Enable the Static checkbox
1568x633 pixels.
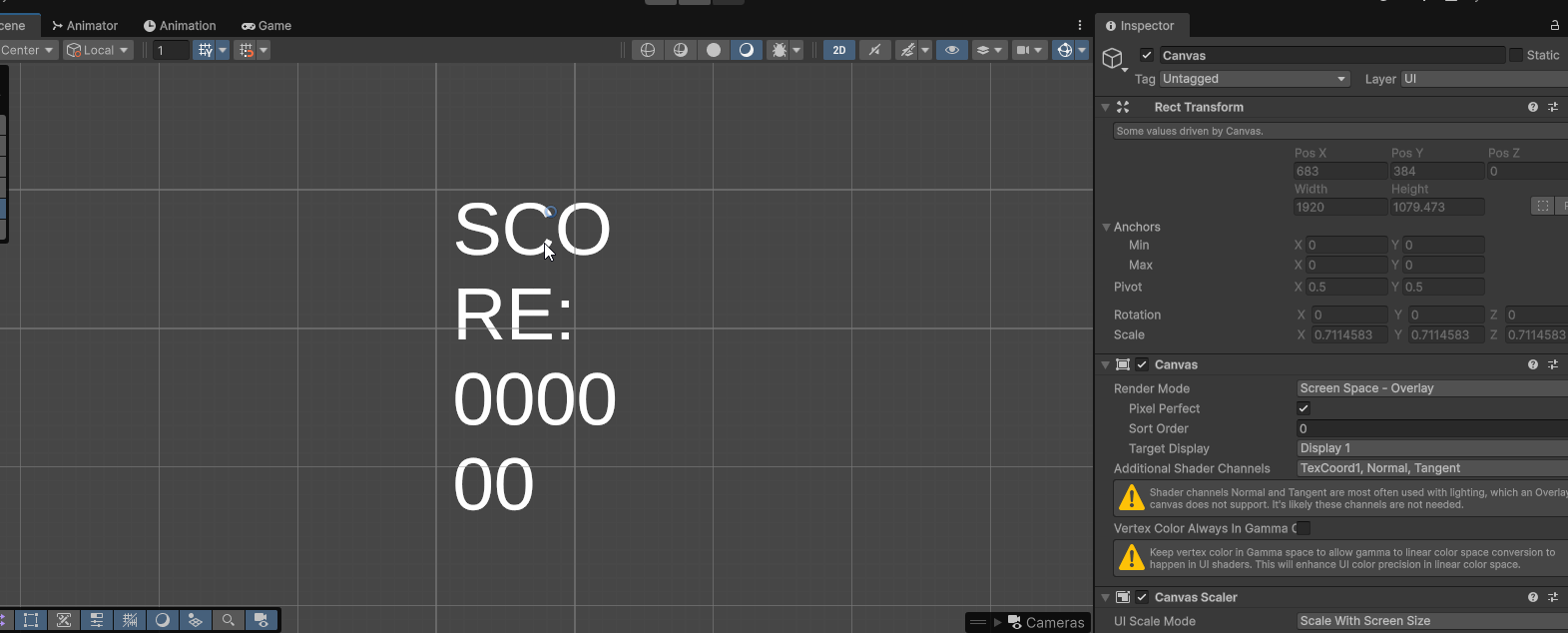point(1516,56)
